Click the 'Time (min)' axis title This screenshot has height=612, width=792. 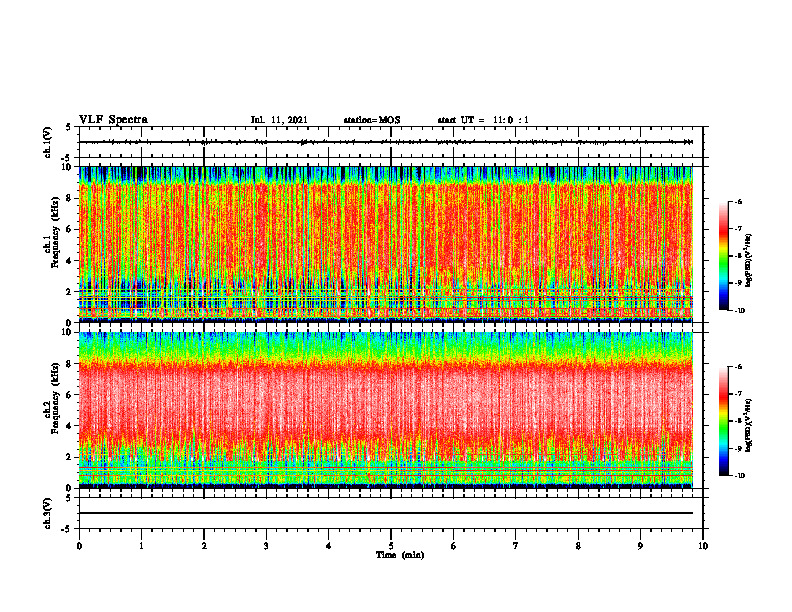400,555
